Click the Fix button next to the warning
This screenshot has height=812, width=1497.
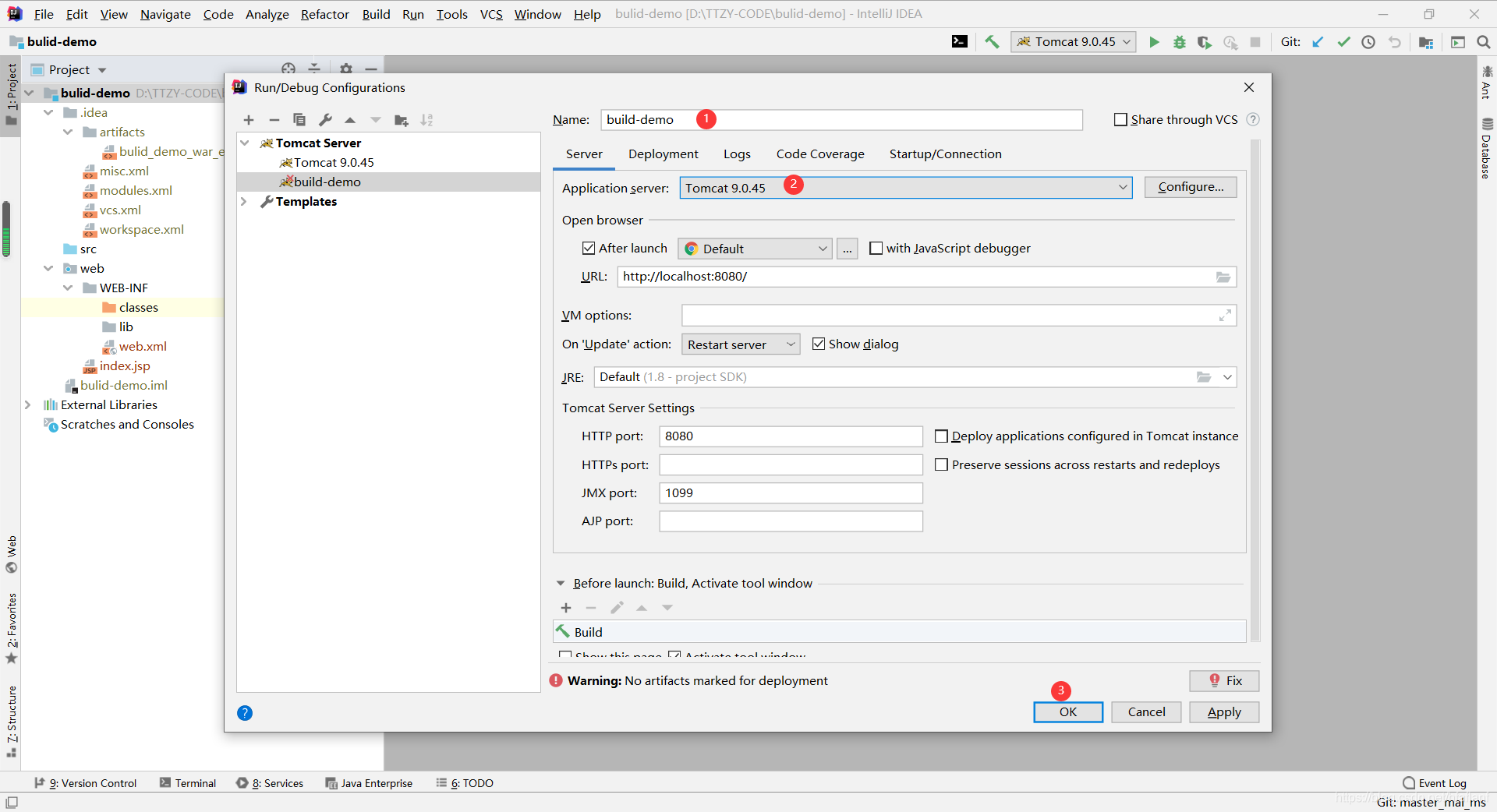1224,680
